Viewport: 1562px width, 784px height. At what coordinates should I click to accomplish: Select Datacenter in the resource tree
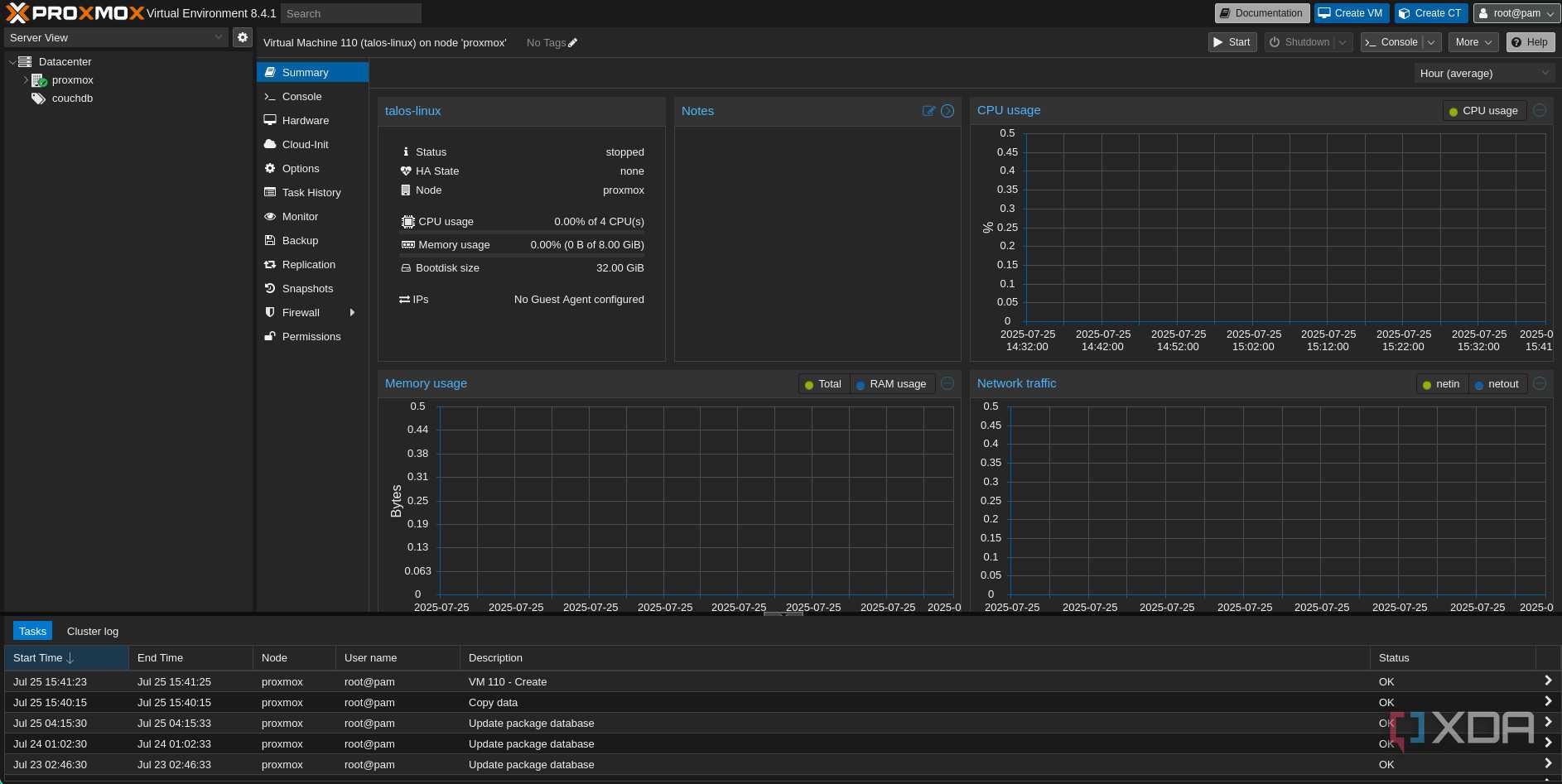tap(65, 62)
